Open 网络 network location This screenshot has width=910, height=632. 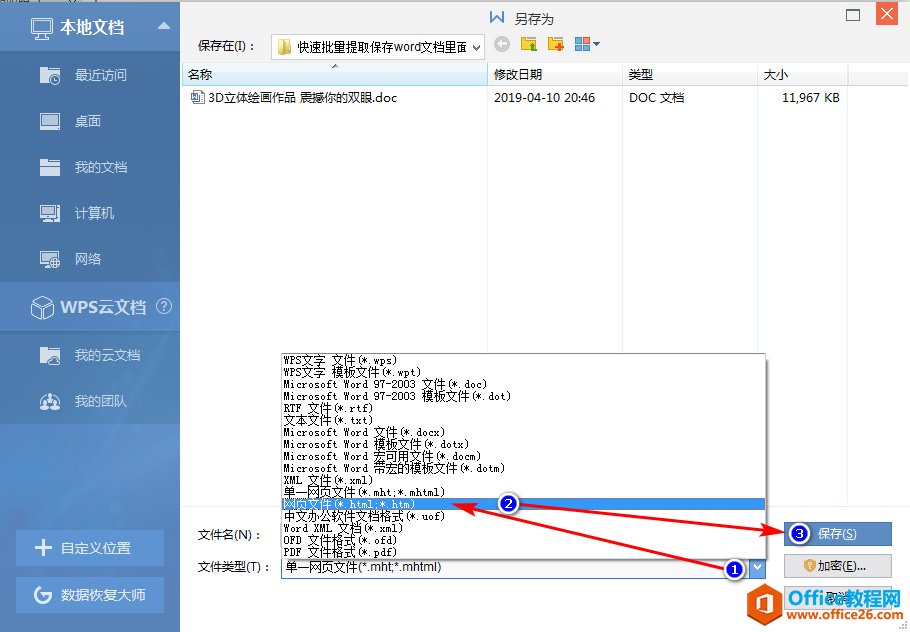[x=89, y=259]
